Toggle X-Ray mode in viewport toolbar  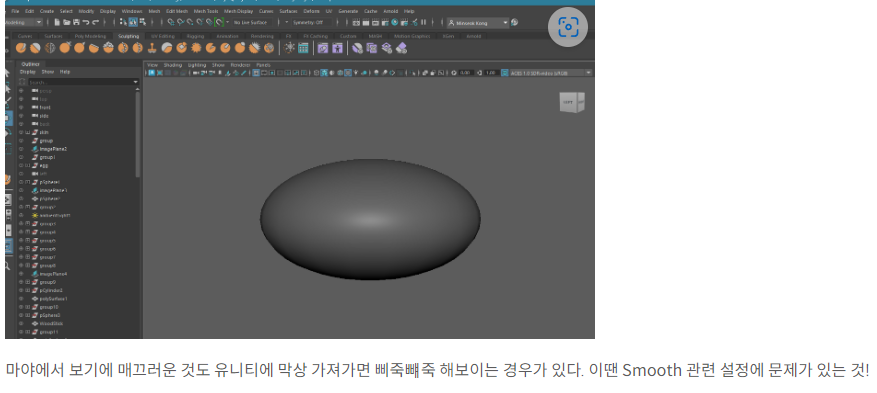click(x=426, y=73)
